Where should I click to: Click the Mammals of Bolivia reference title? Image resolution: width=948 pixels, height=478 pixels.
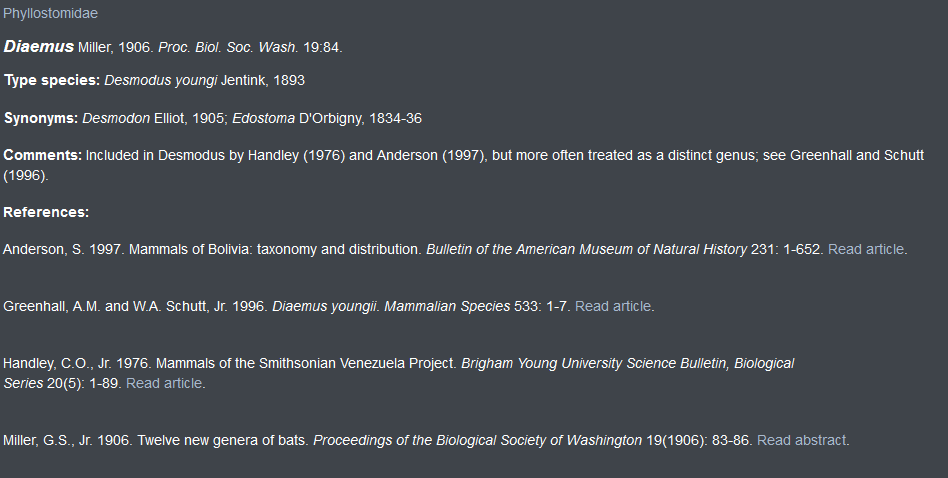click(275, 250)
